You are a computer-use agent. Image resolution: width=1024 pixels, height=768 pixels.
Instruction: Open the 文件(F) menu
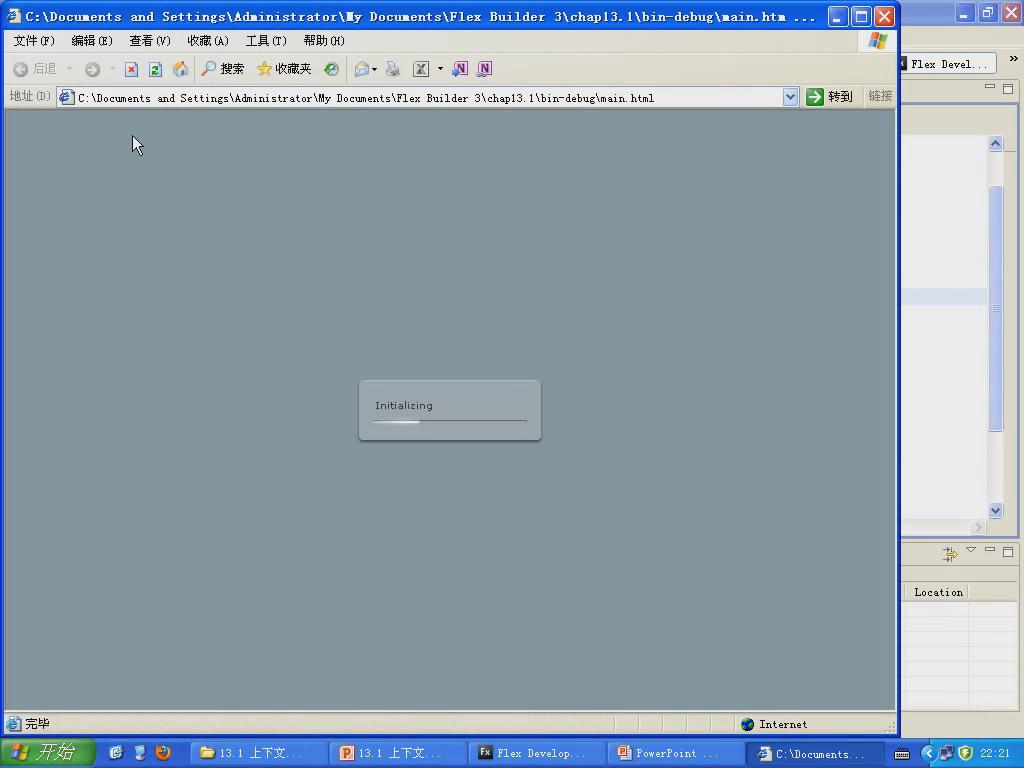pos(34,41)
